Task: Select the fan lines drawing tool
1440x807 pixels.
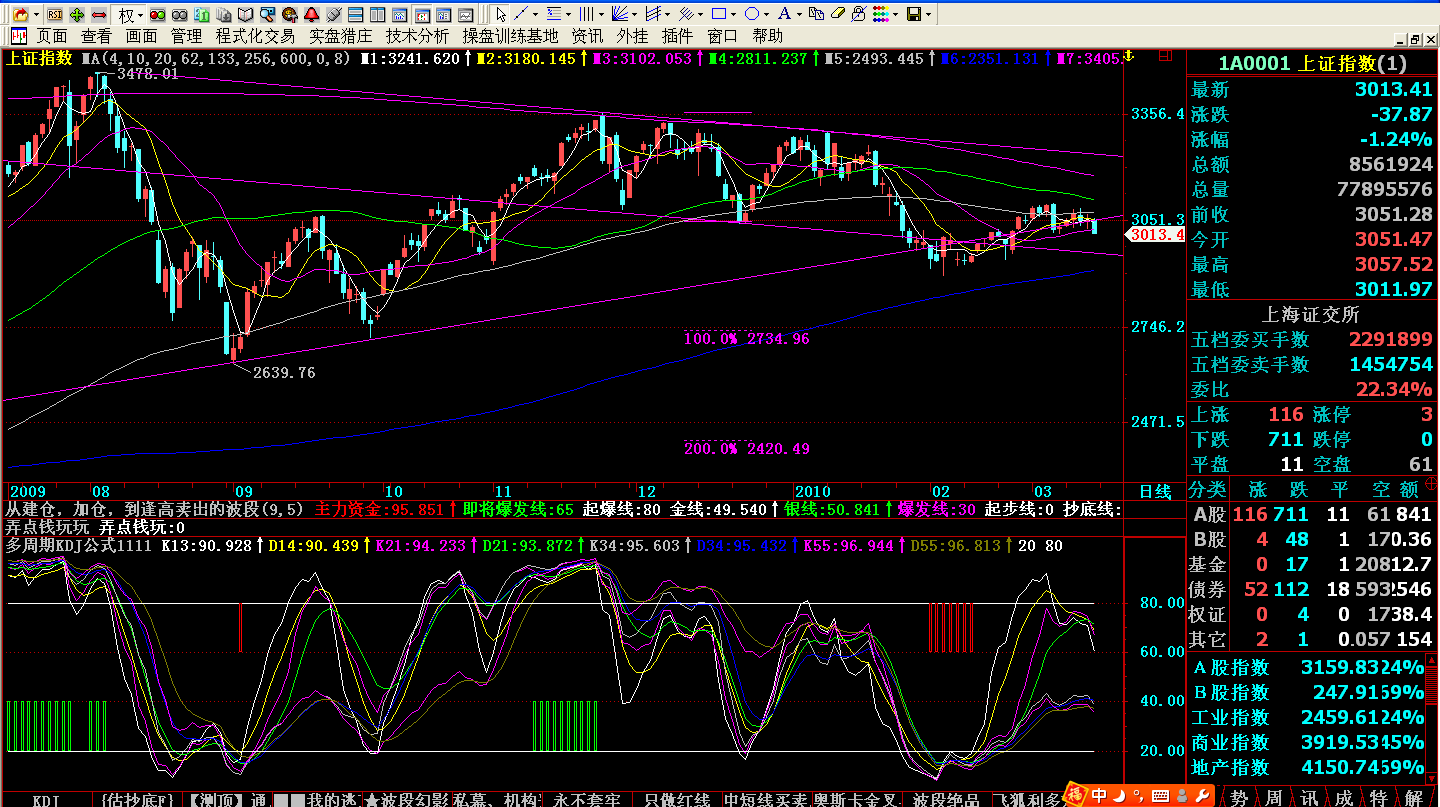Action: point(620,14)
